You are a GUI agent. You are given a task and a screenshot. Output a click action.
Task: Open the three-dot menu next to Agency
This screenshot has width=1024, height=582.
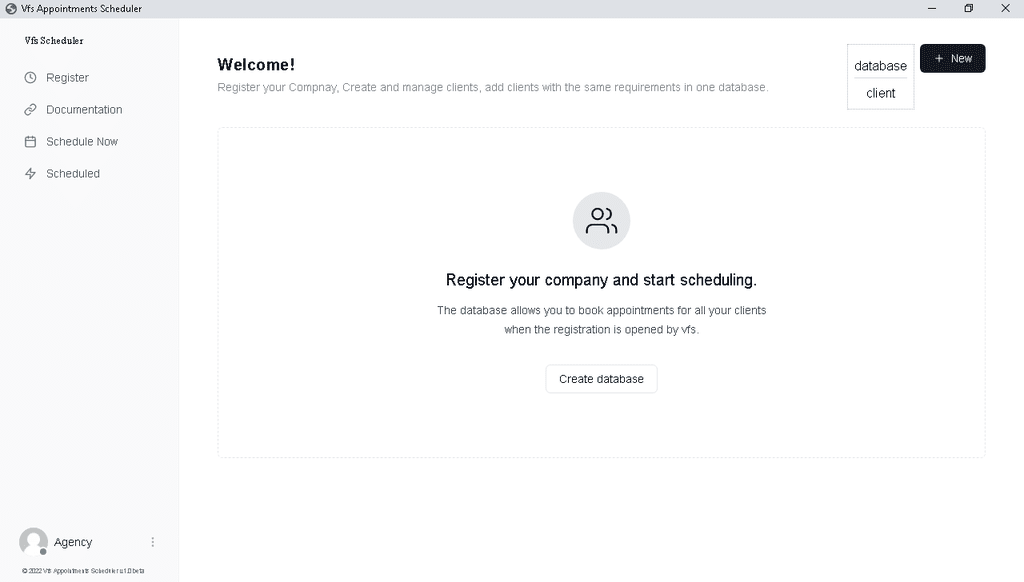point(153,542)
